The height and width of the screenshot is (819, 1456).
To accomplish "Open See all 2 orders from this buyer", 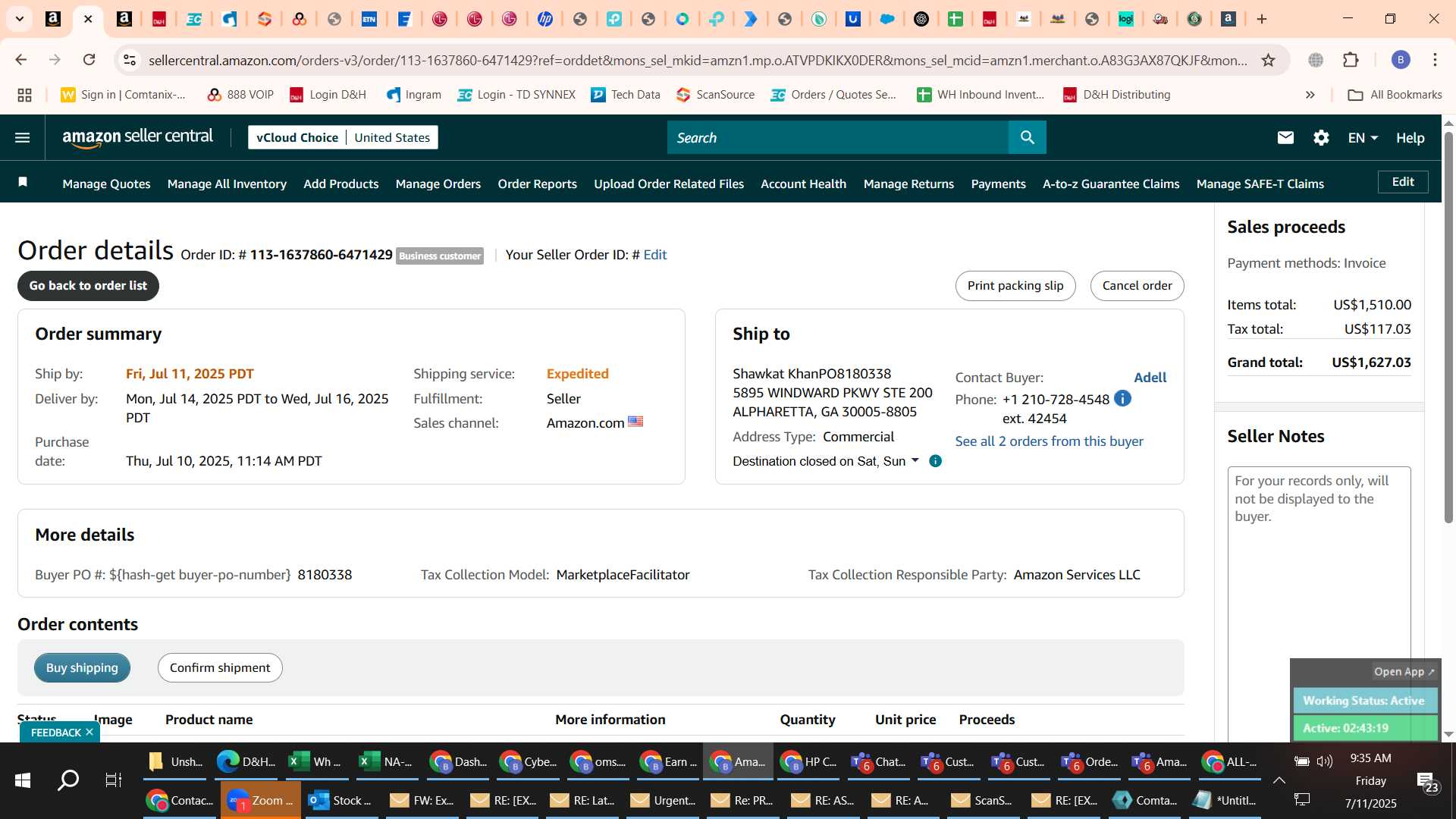I will coord(1049,441).
